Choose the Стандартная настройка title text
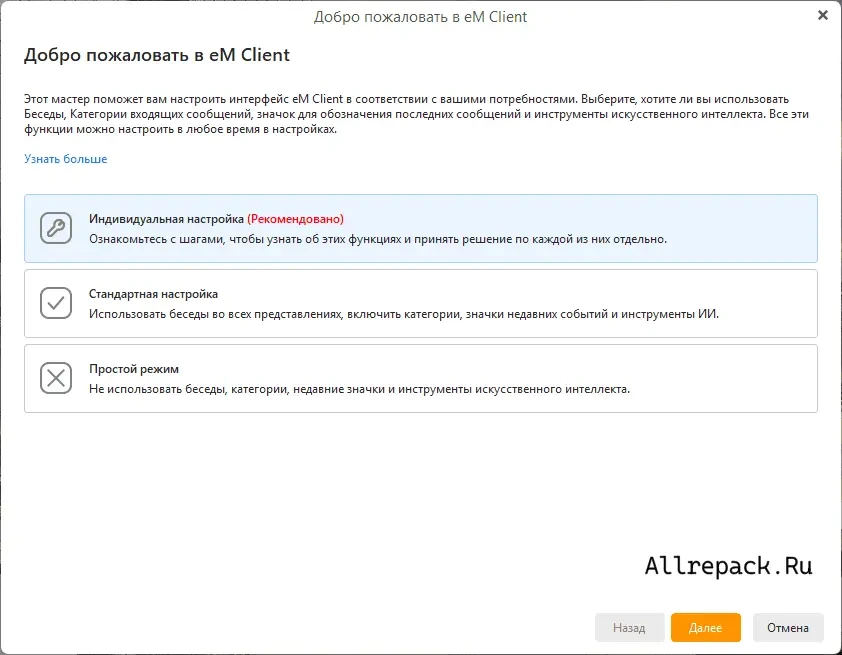The image size is (842, 655). [x=154, y=294]
